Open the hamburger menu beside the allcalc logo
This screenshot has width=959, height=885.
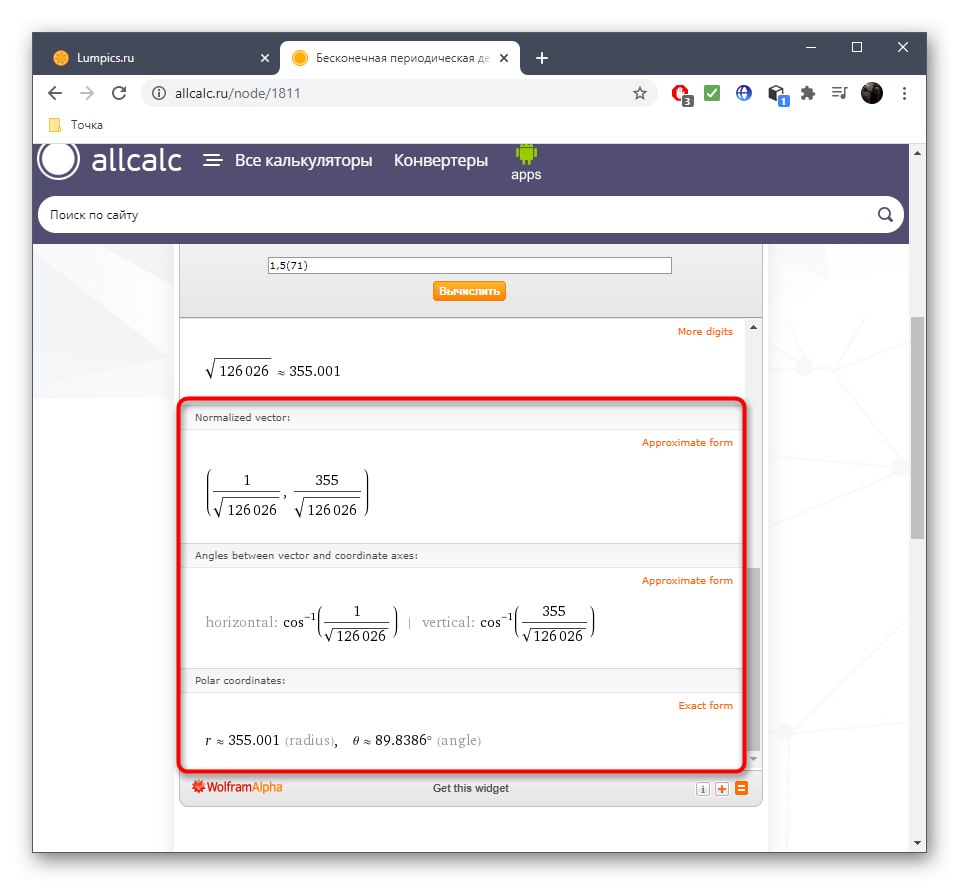point(213,160)
